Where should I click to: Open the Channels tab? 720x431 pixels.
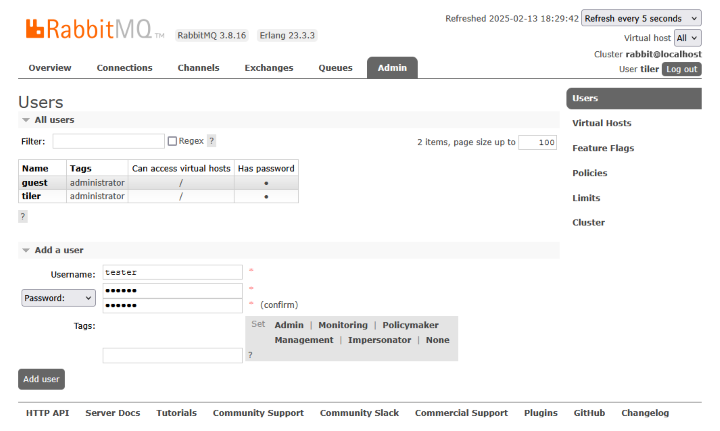point(198,68)
